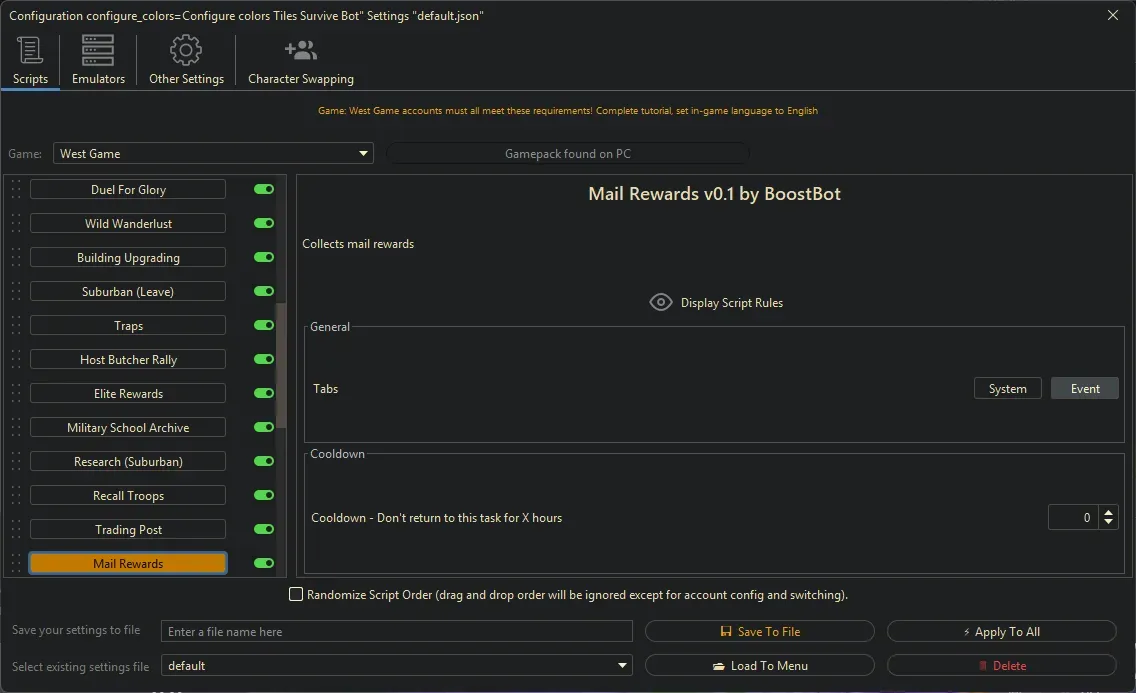This screenshot has height=693, width=1136.
Task: Click the Save To File button
Action: pyautogui.click(x=760, y=632)
